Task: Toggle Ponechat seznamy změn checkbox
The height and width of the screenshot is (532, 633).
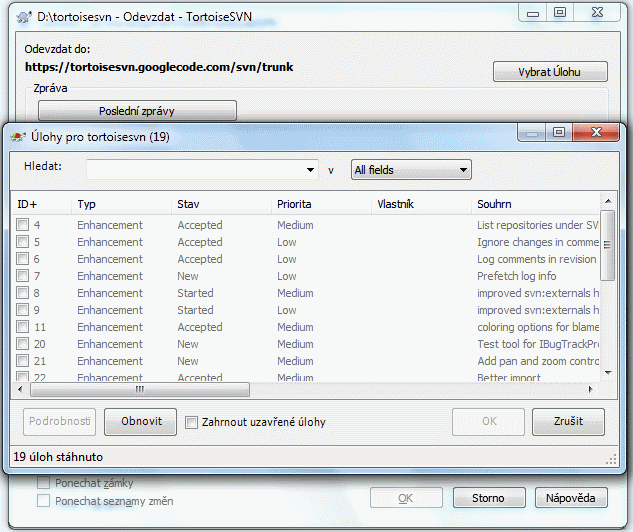Action: pyautogui.click(x=43, y=501)
